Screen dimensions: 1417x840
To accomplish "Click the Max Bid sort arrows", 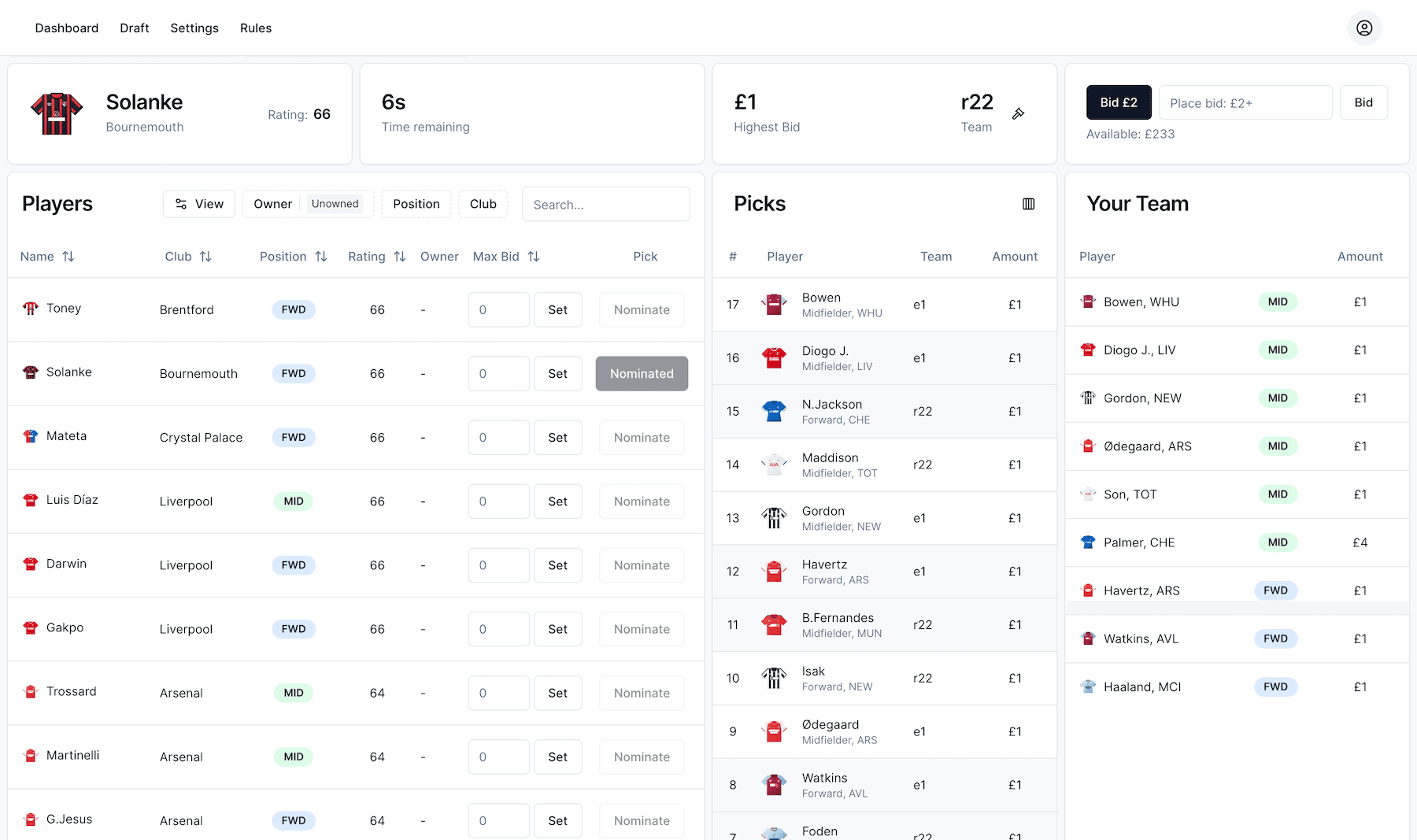I will click(534, 256).
